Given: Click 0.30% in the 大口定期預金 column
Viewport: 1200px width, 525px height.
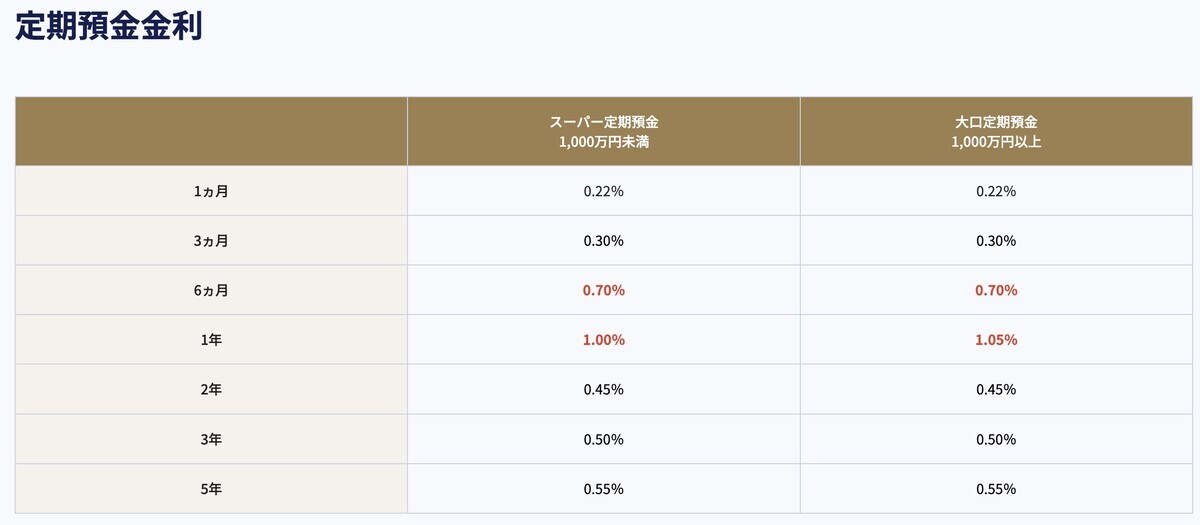Looking at the screenshot, I should tap(996, 241).
